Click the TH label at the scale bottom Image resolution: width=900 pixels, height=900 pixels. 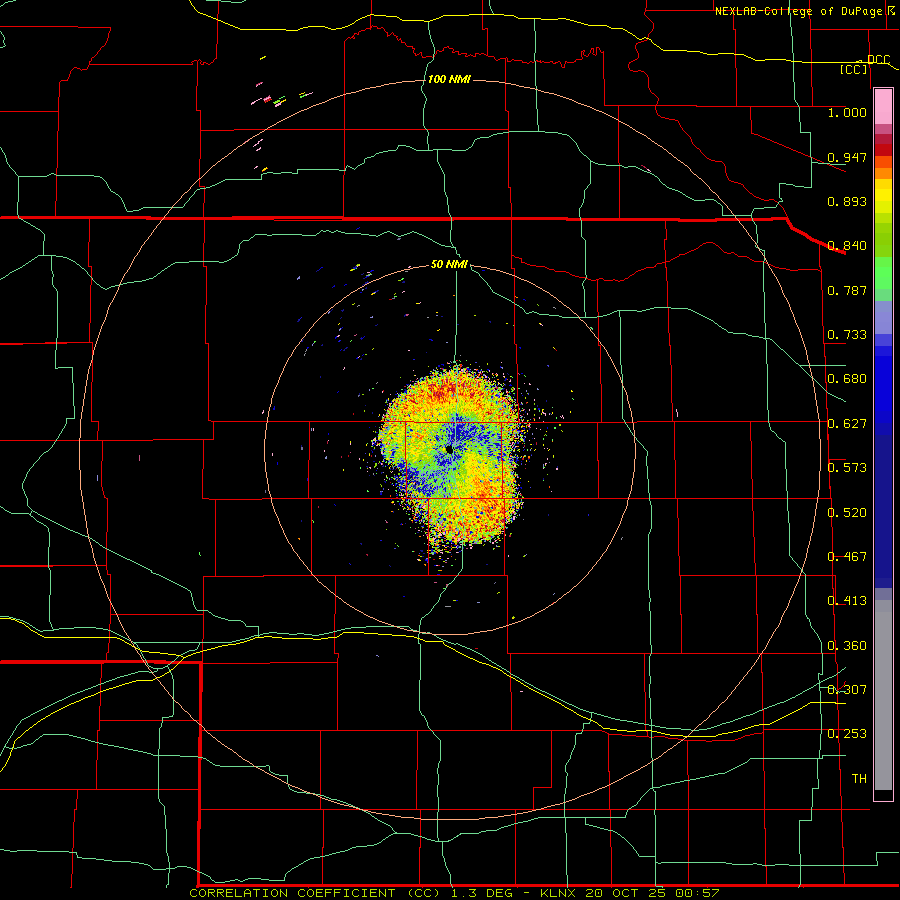coord(859,779)
